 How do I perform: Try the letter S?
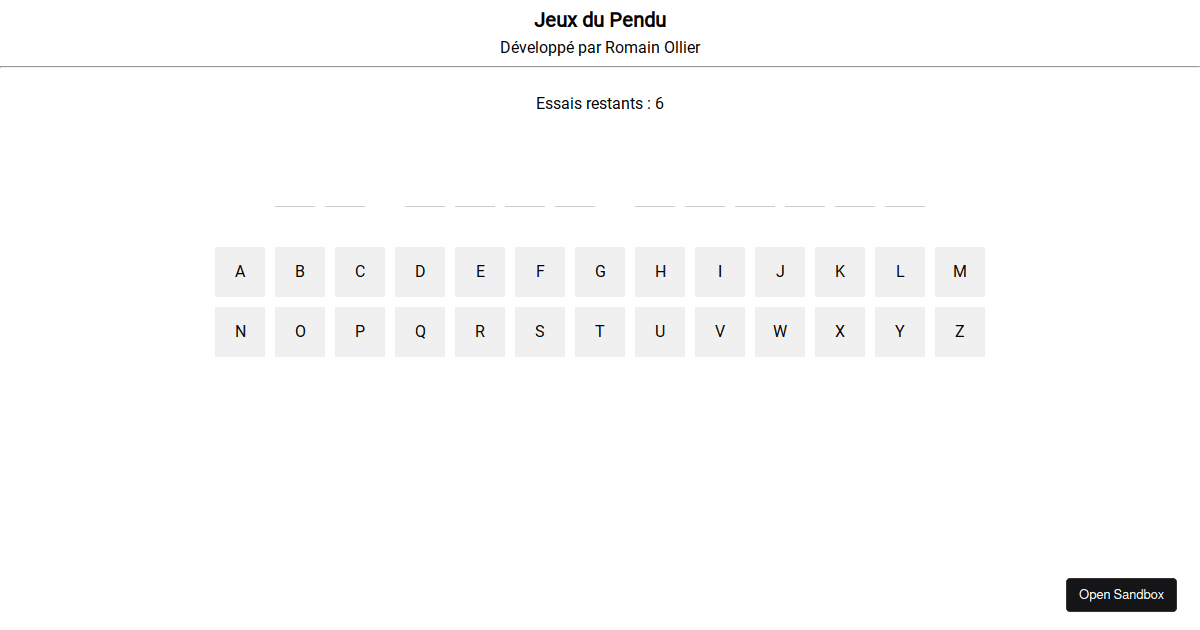tap(540, 331)
